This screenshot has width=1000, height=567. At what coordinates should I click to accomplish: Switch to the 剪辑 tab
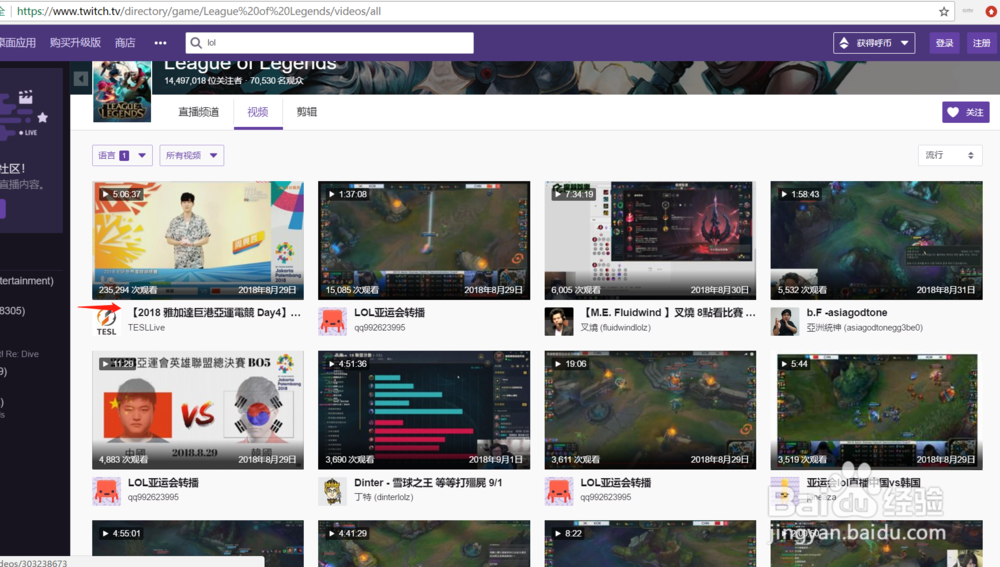pyautogui.click(x=306, y=112)
